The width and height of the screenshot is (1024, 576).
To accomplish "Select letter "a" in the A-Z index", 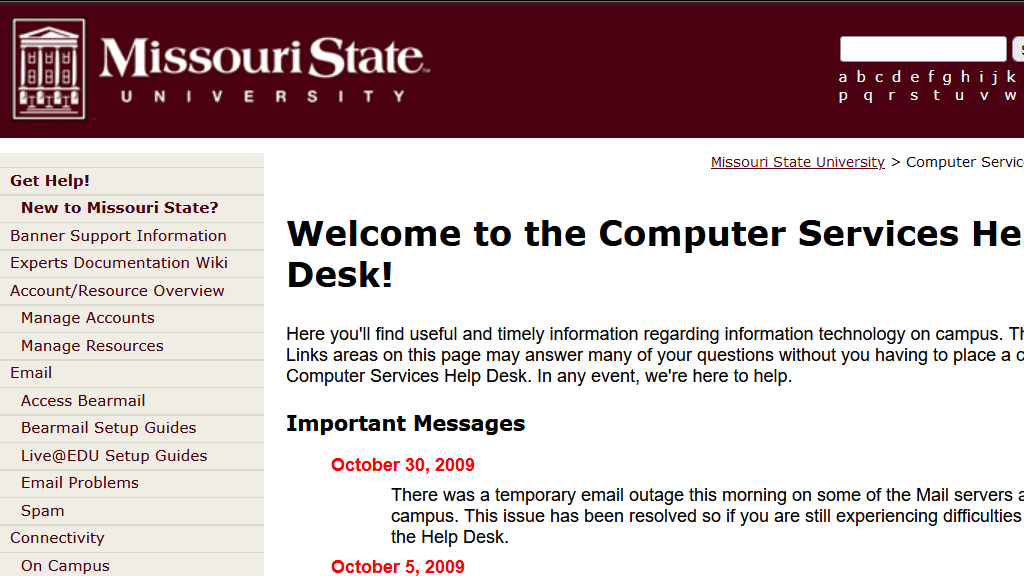I will click(843, 76).
